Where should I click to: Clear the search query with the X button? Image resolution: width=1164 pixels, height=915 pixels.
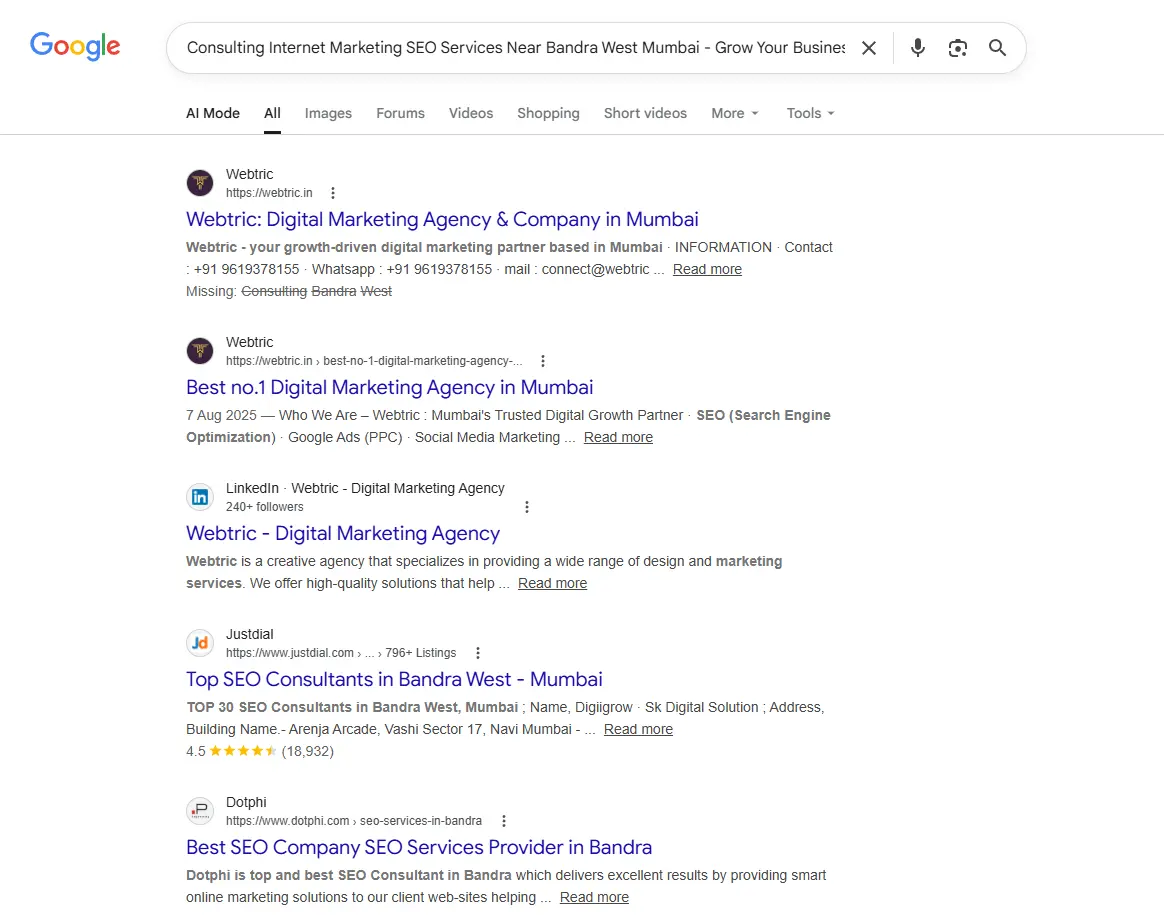868,47
